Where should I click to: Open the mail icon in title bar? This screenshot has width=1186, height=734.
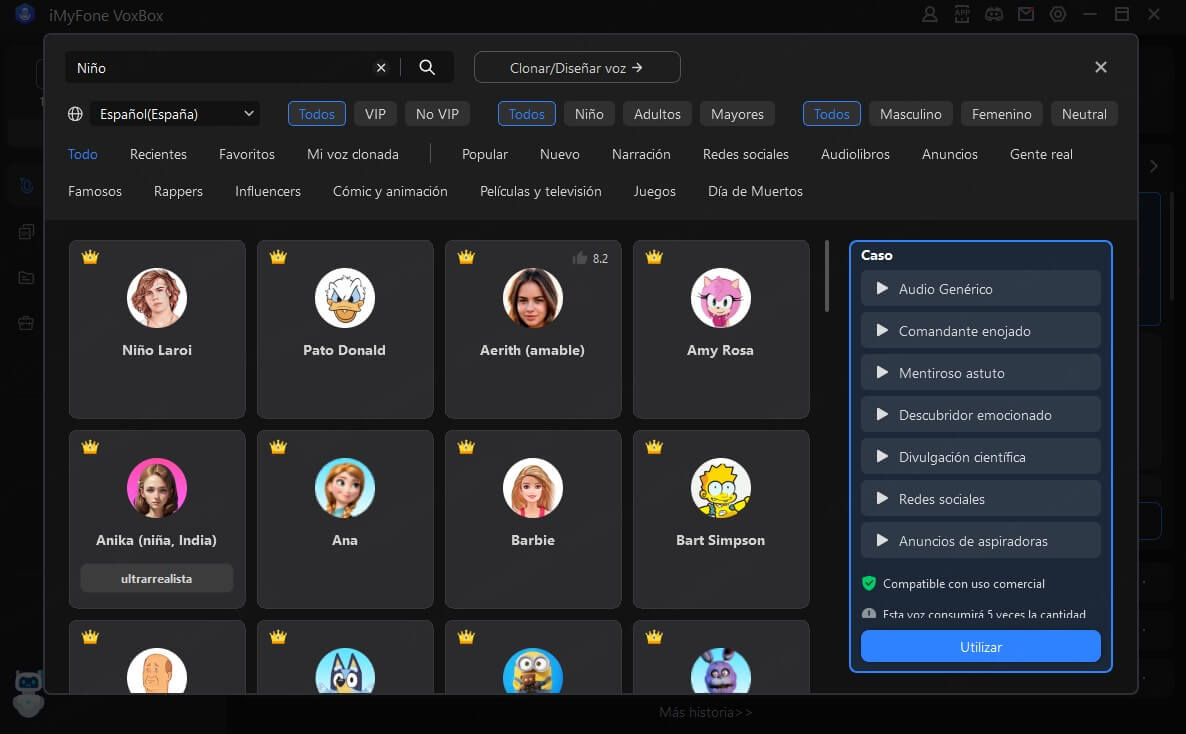1025,14
